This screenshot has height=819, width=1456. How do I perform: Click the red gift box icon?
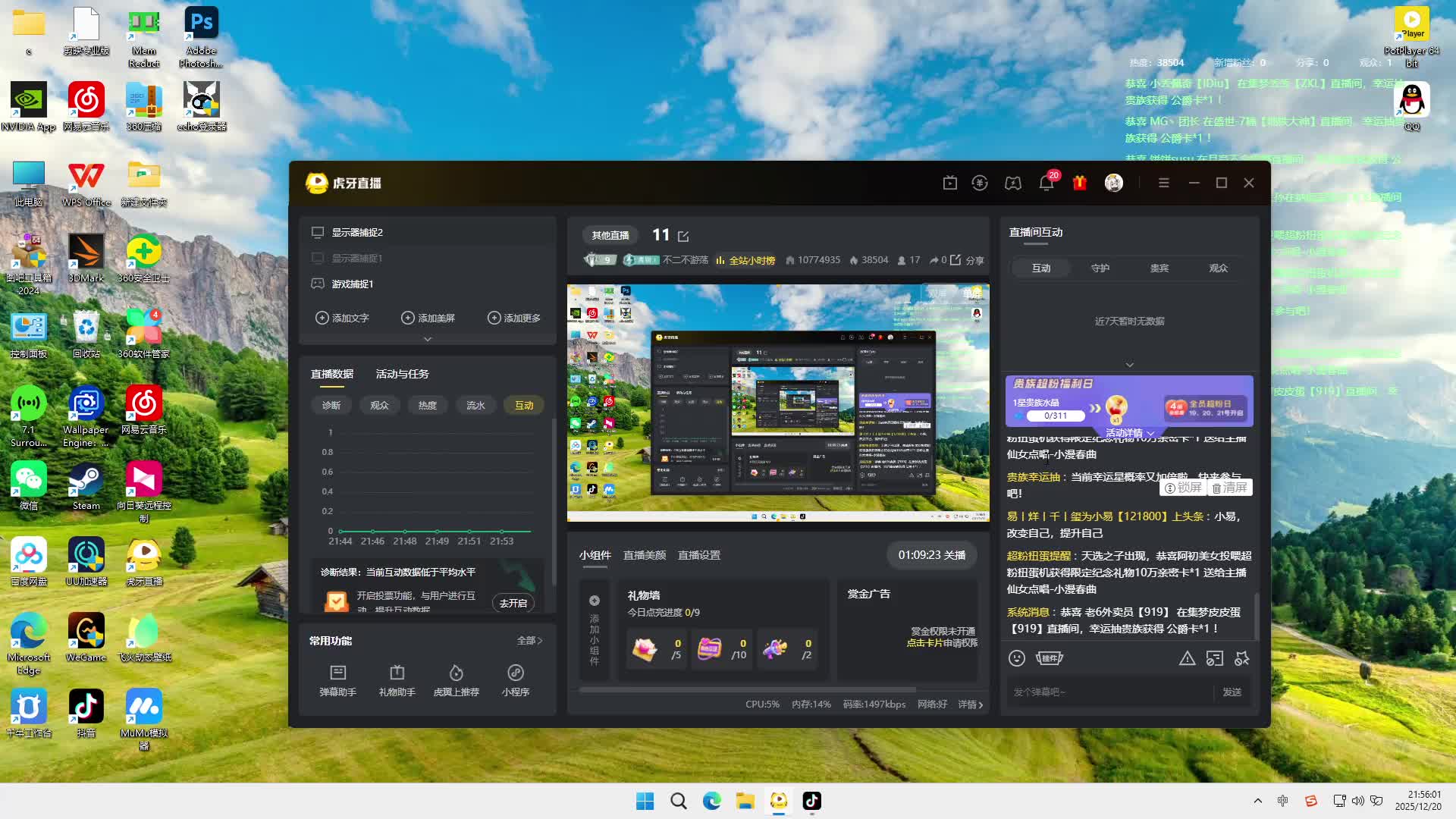tap(1080, 183)
